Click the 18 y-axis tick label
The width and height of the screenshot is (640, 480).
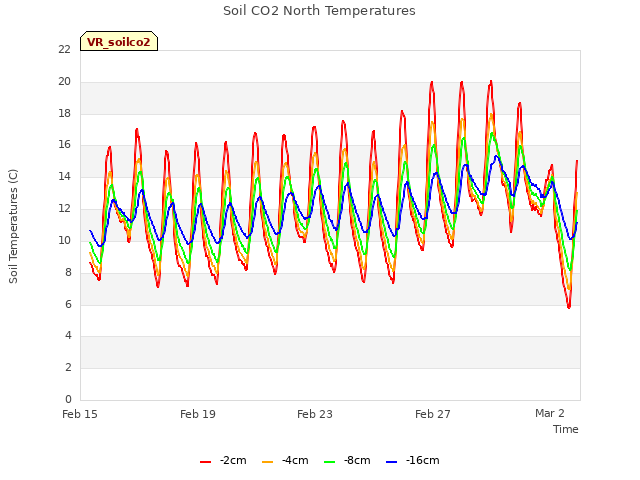tap(64, 113)
